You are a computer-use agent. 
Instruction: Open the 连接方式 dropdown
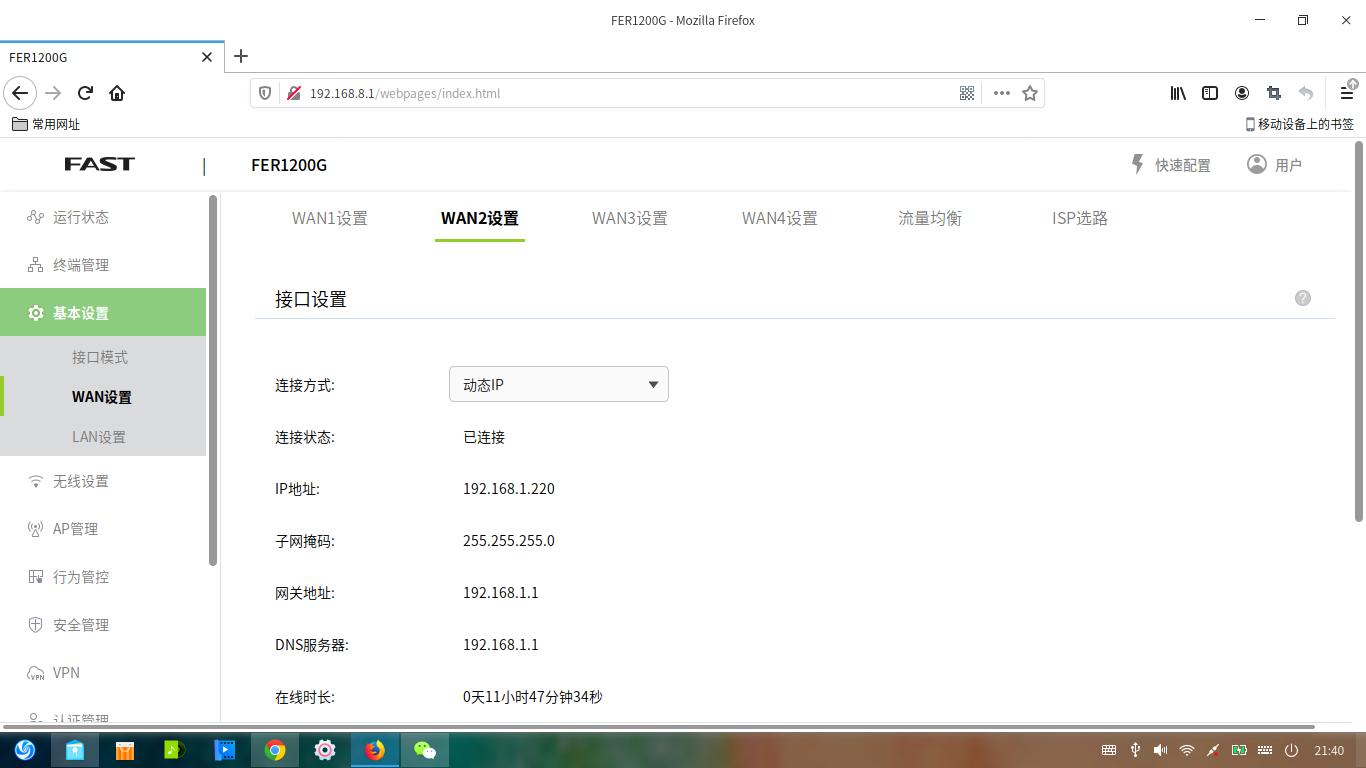(558, 384)
